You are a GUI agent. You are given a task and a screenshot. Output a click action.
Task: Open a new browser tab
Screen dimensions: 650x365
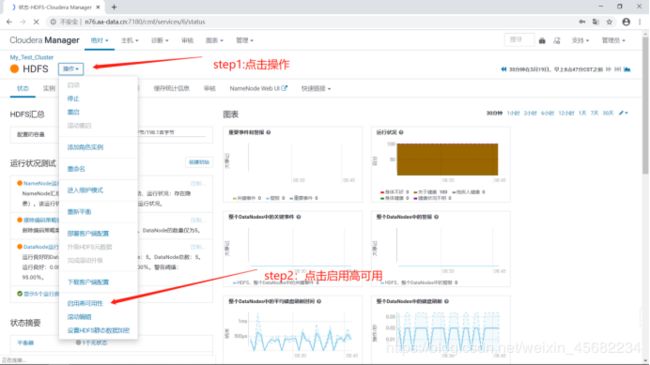tap(114, 7)
